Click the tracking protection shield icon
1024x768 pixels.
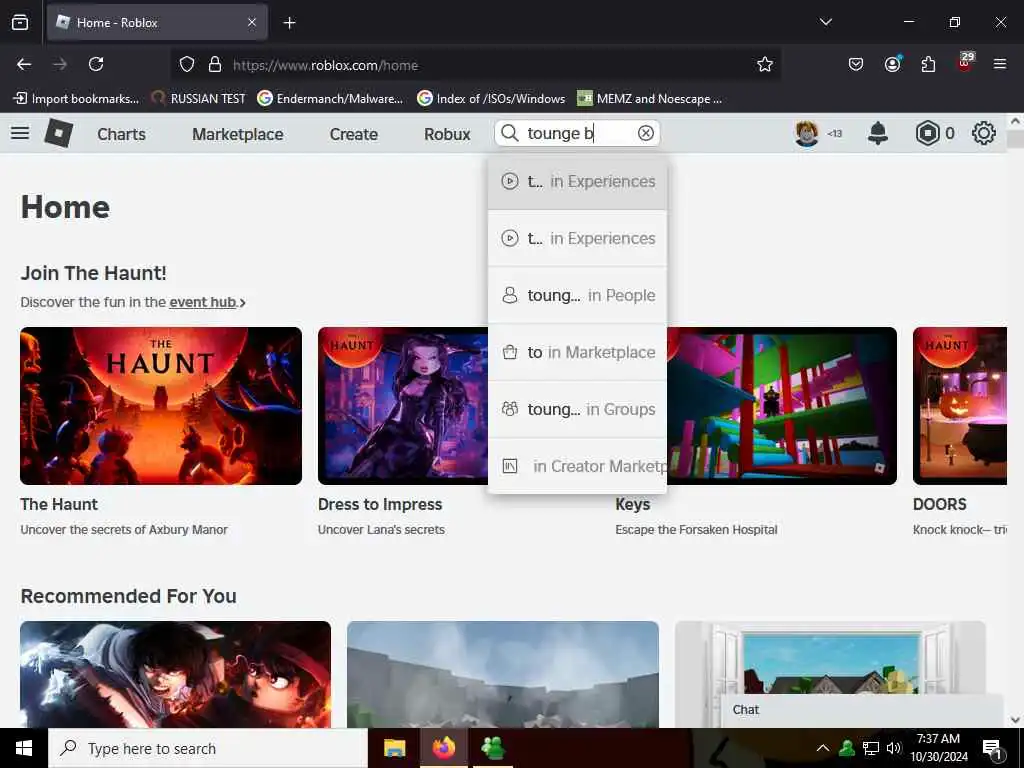coord(187,64)
